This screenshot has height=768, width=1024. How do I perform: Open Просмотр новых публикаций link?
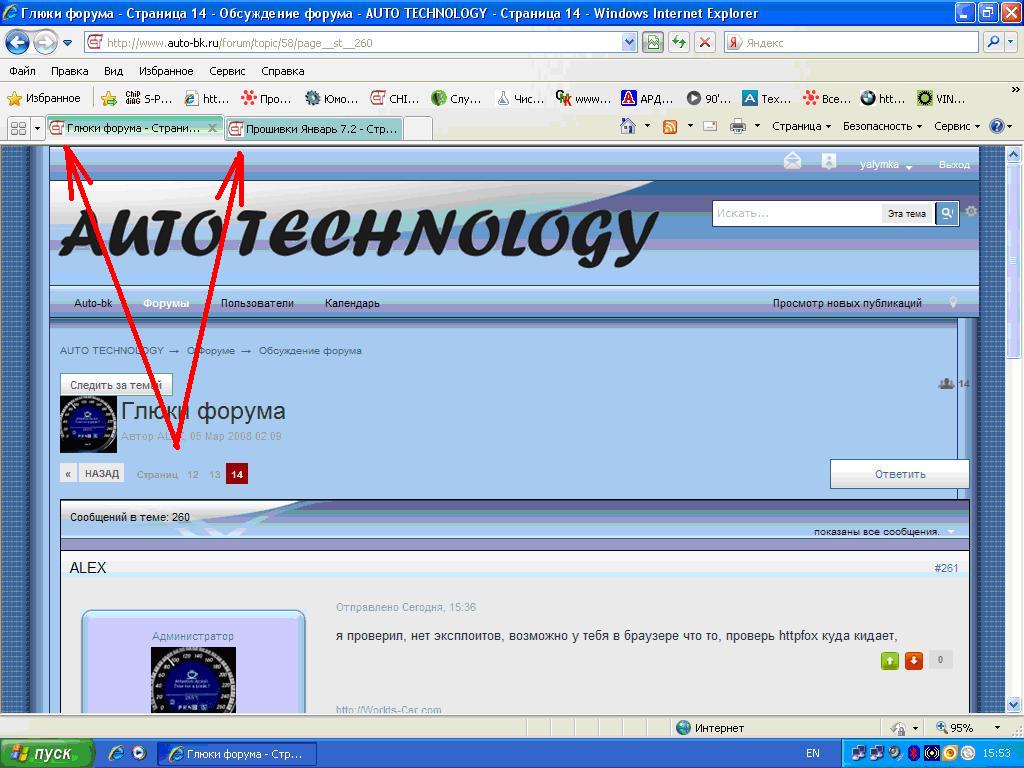pyautogui.click(x=847, y=303)
